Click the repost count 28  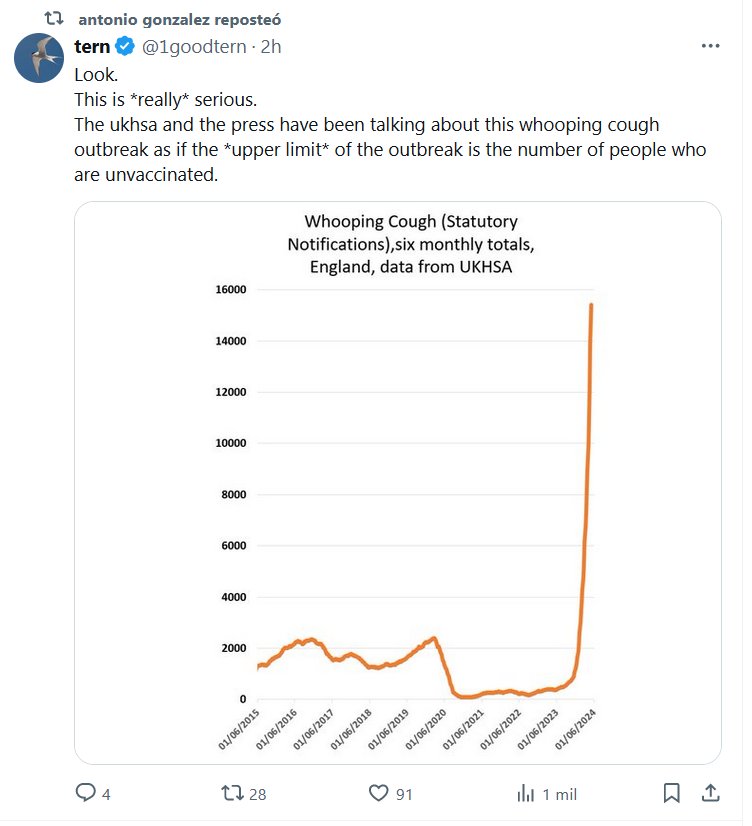point(257,794)
